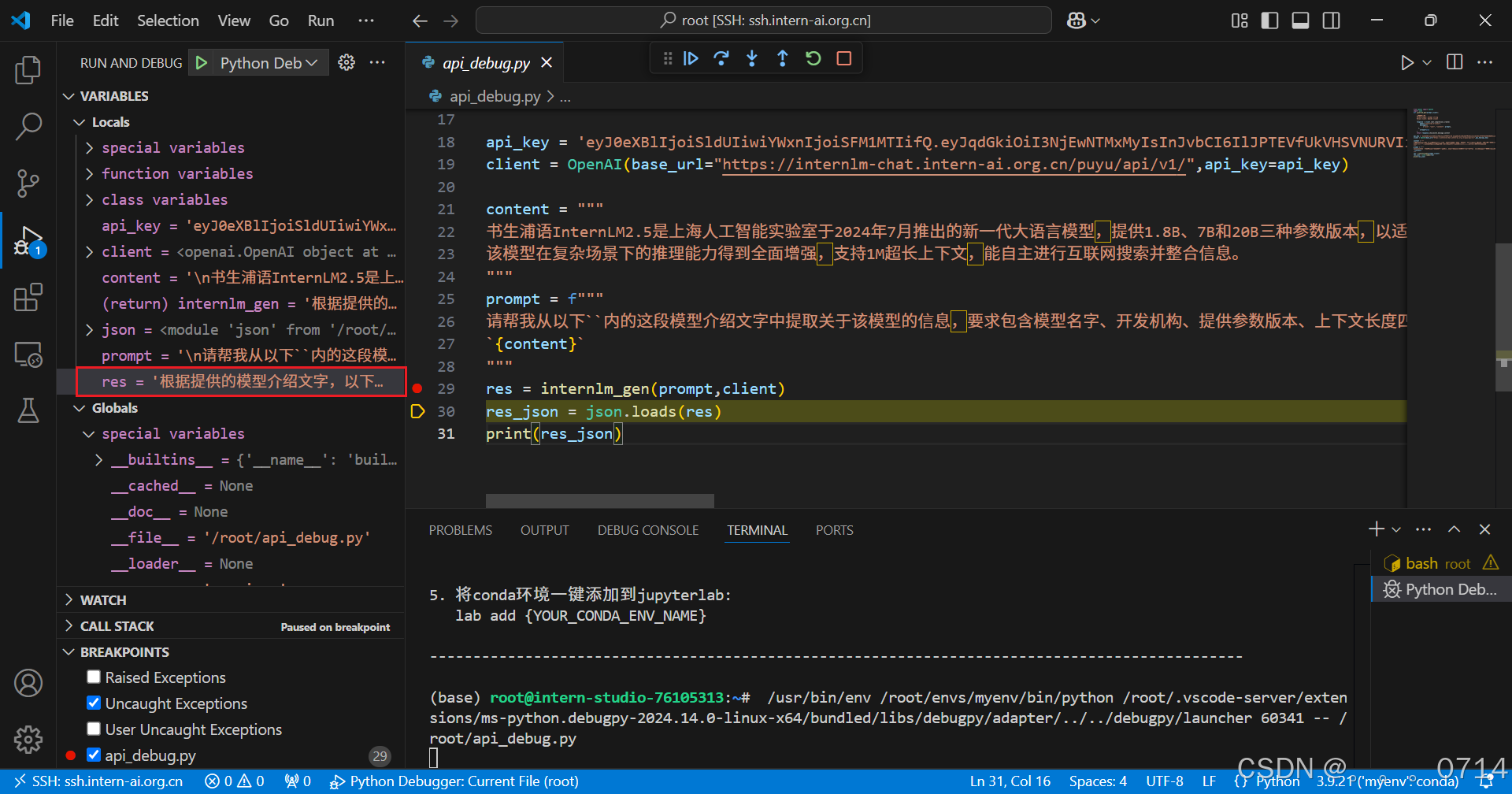Open the Extensions view

click(28, 298)
